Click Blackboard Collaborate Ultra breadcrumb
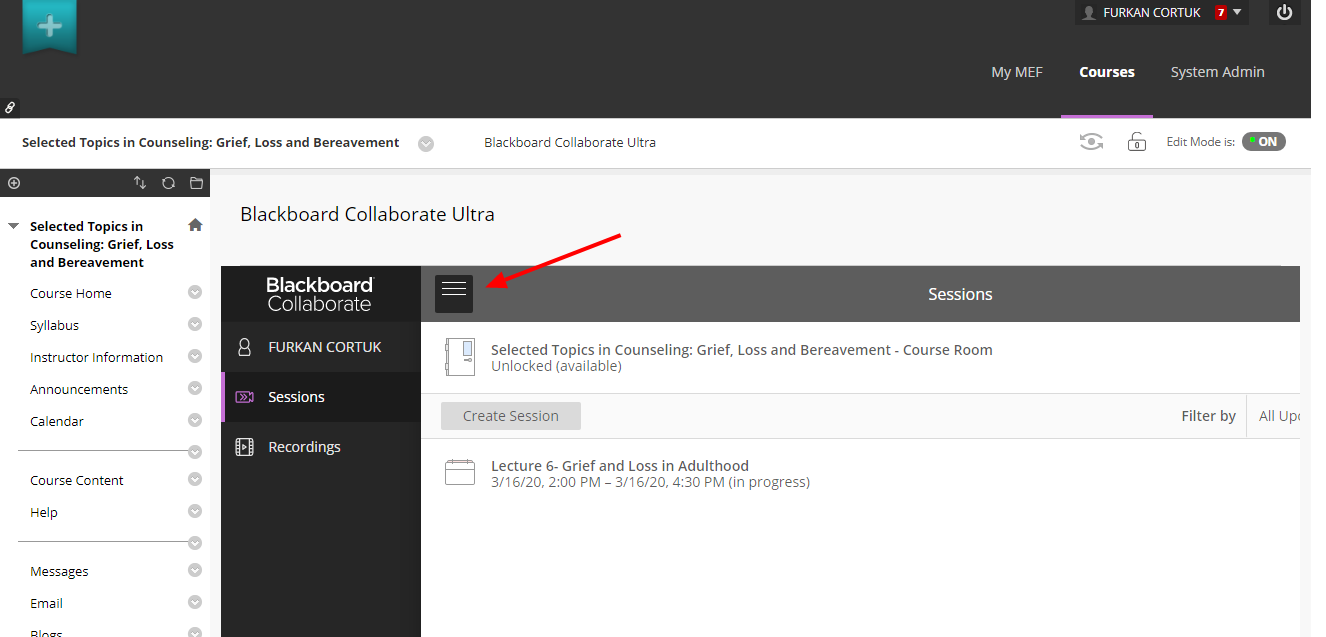The image size is (1326, 637). tap(570, 143)
